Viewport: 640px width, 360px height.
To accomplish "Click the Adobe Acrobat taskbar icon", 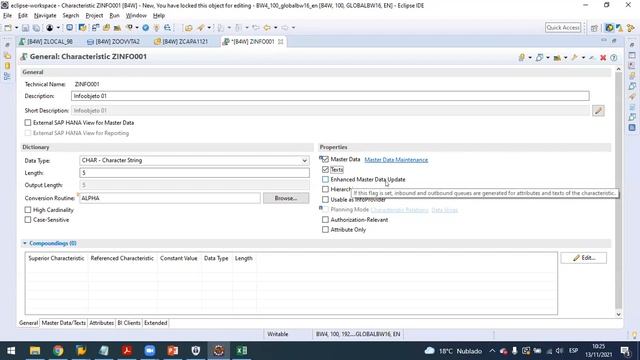I will coord(127,351).
